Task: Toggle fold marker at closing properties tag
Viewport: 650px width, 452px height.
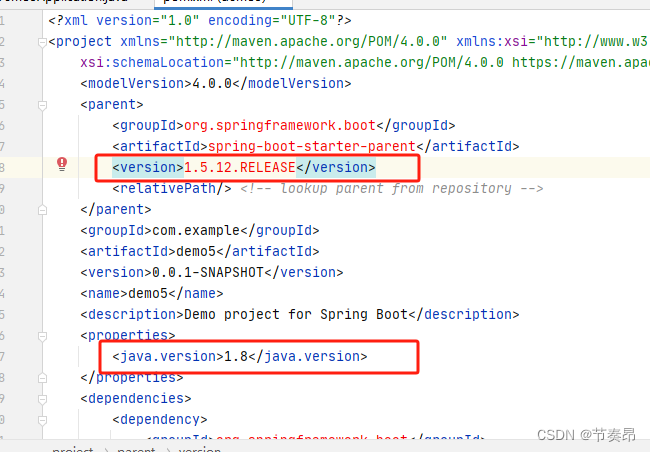Action: [x=42, y=378]
